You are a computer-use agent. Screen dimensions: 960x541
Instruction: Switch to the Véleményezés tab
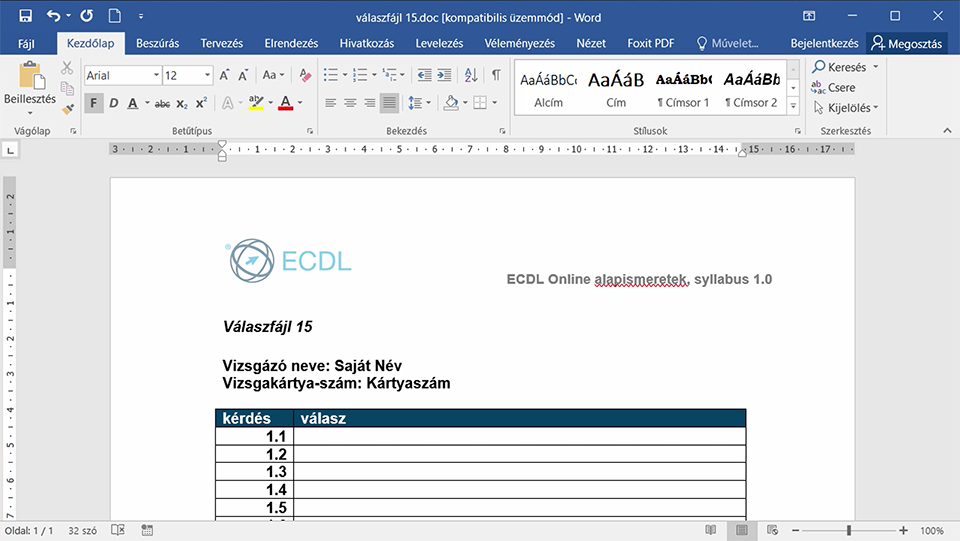[519, 43]
